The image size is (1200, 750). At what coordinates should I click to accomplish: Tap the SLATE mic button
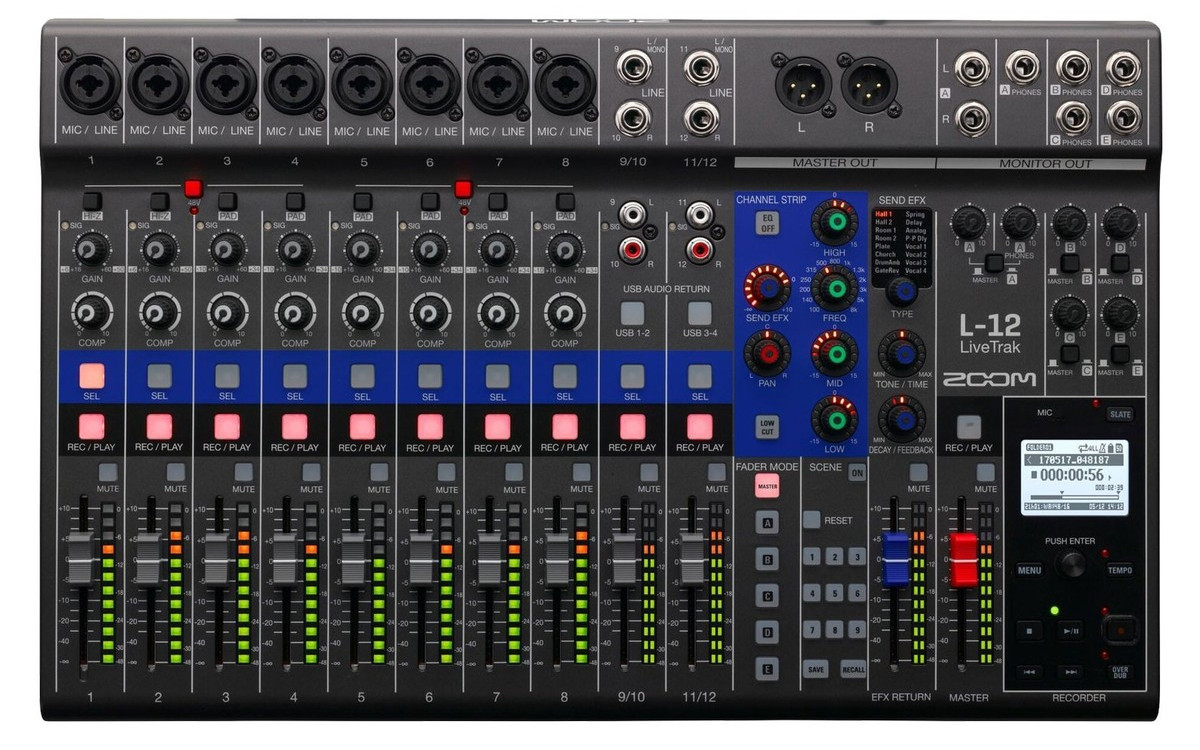[x=1119, y=413]
